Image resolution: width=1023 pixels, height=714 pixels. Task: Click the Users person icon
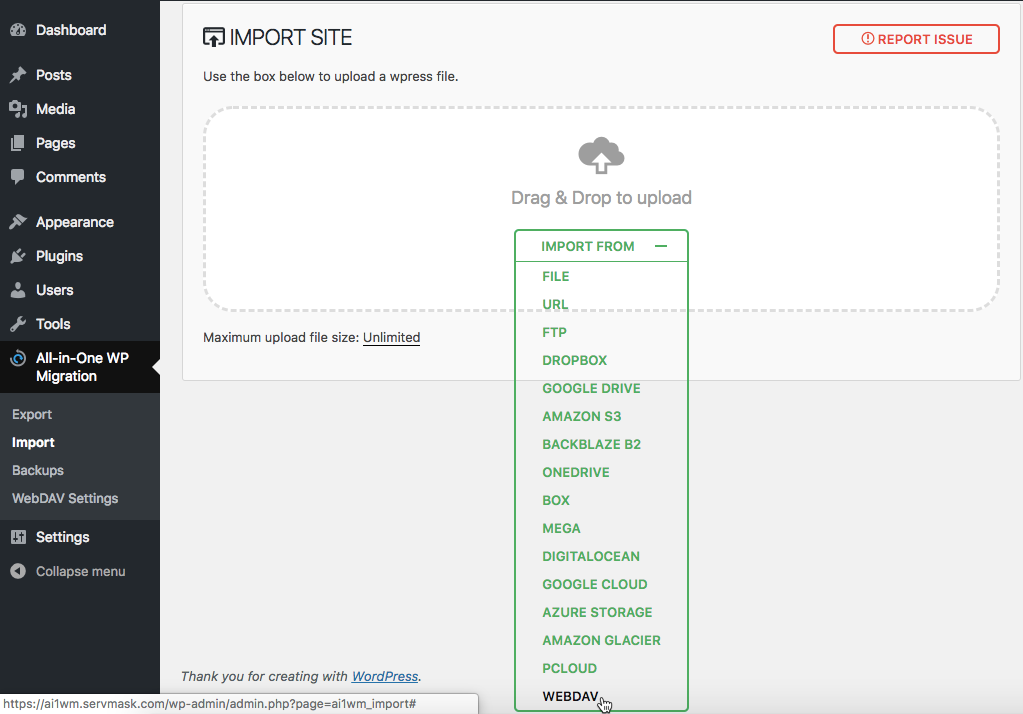pos(18,290)
